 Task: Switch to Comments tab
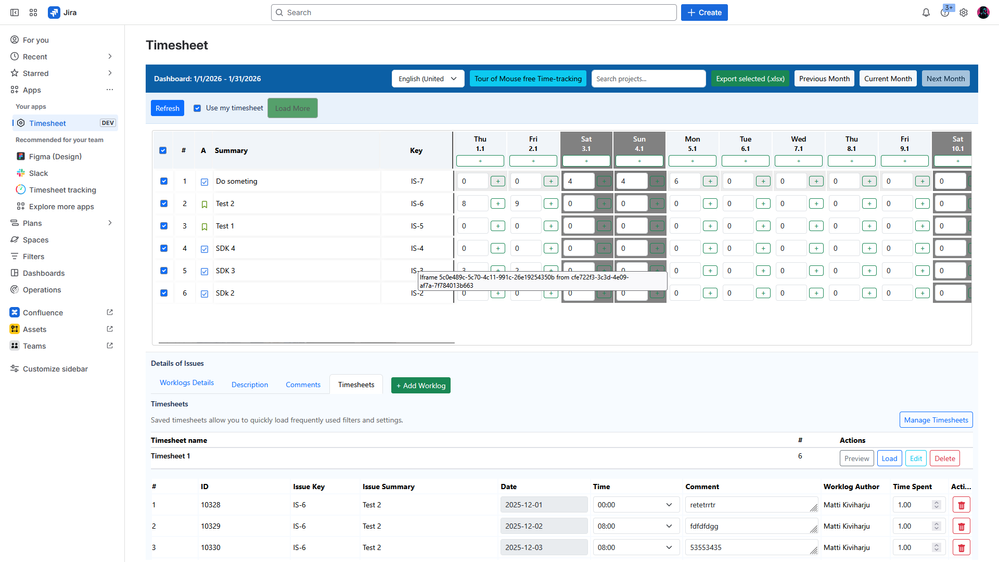coord(303,384)
